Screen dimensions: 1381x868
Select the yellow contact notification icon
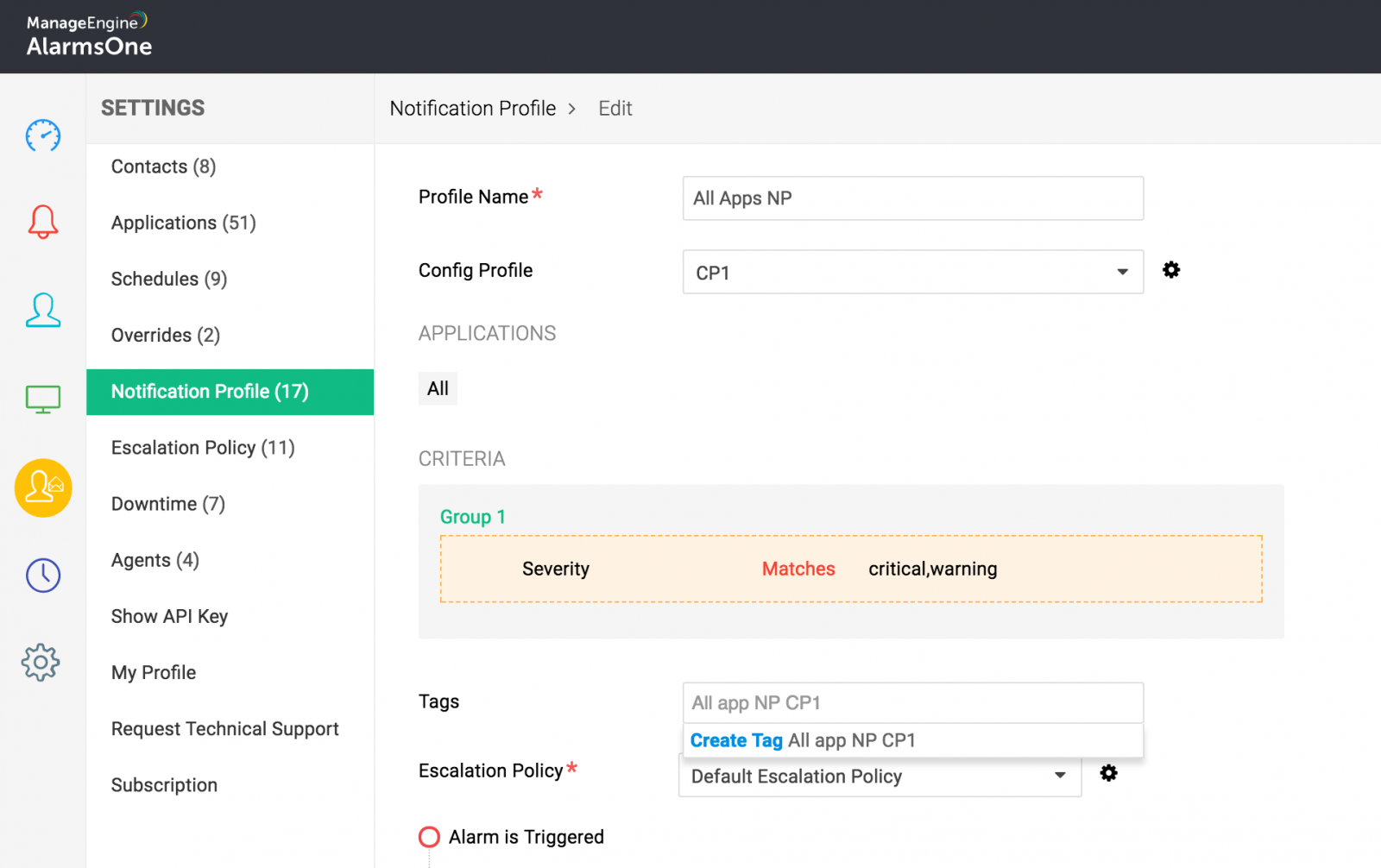tap(43, 488)
